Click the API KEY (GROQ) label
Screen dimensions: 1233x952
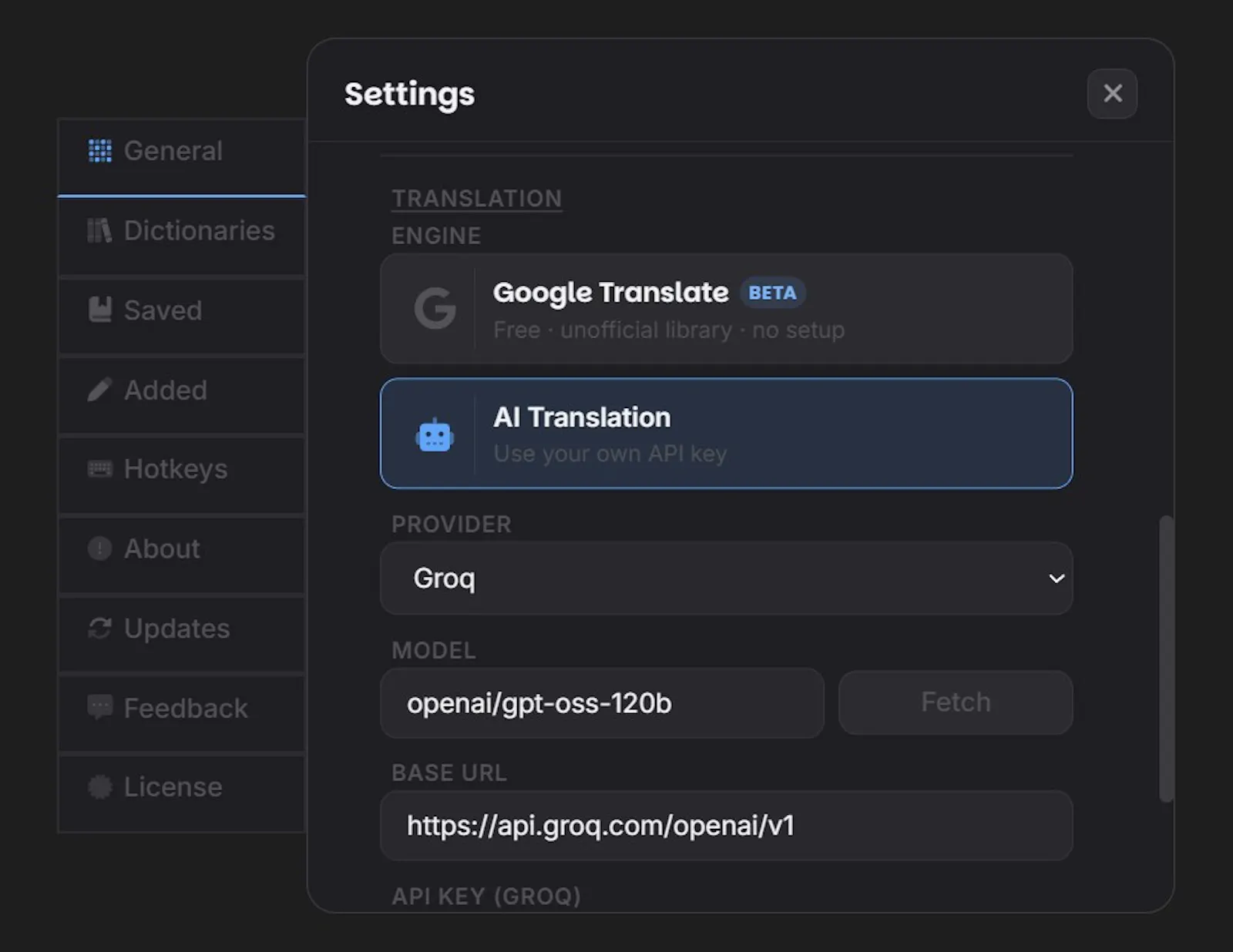coord(486,896)
